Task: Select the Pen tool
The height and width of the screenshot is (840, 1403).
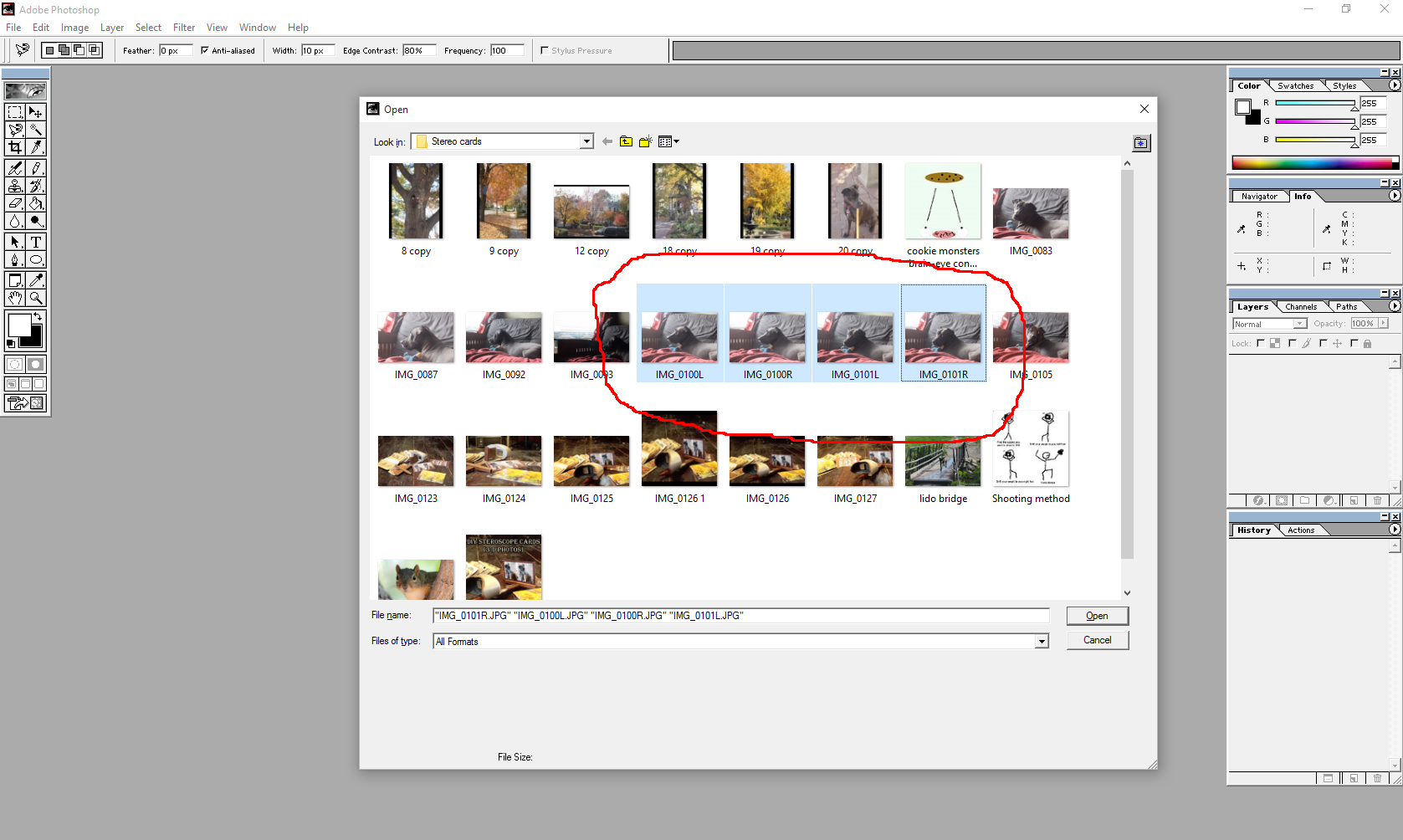Action: pyautogui.click(x=15, y=259)
